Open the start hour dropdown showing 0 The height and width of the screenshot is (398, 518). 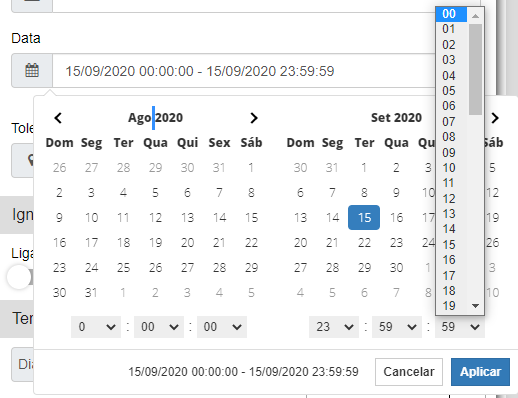coord(96,327)
